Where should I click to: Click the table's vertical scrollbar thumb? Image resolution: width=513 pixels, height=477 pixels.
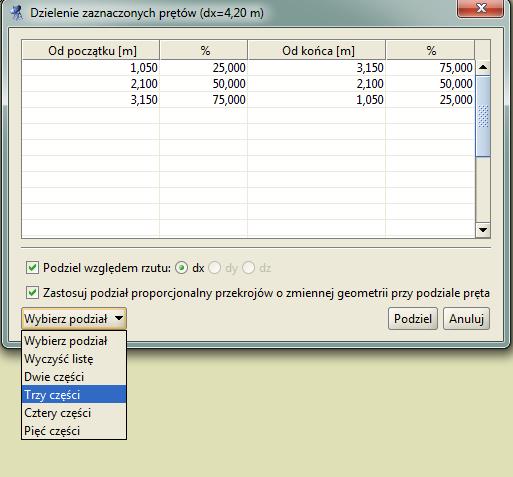click(483, 116)
